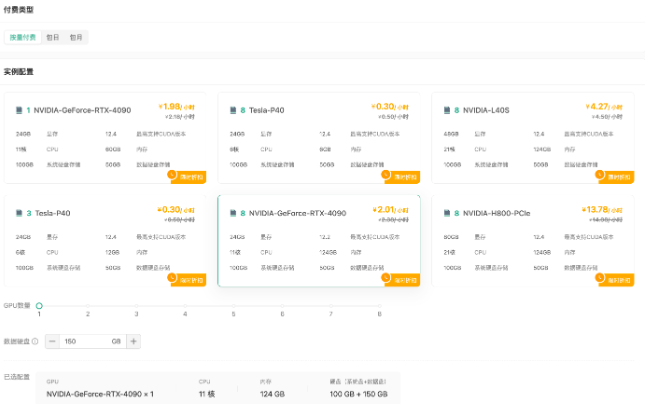
Task: Click the discount badge on Tesla-P40 card with 8 available
Action: tap(401, 176)
